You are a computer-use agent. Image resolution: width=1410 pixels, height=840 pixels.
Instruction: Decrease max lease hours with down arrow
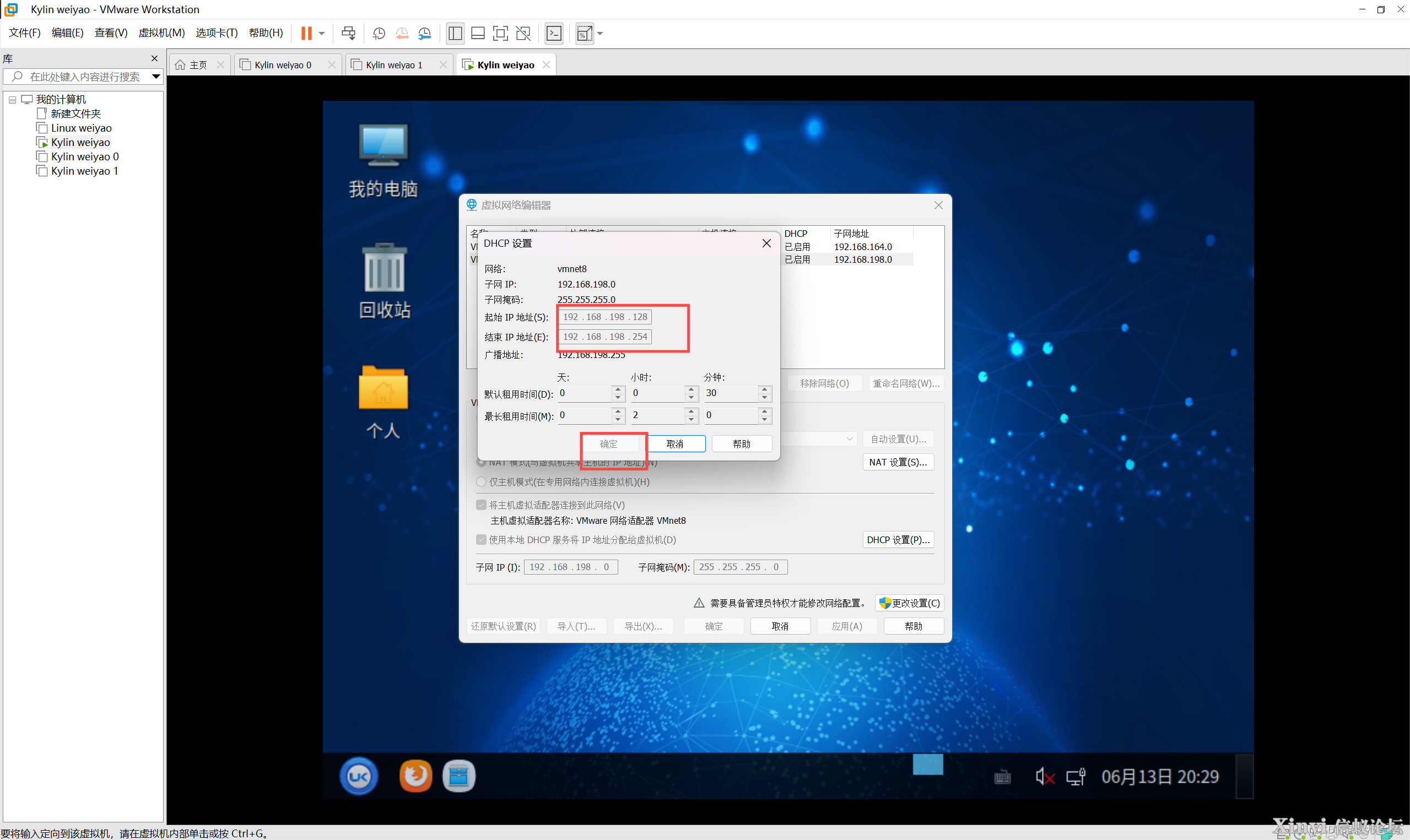click(691, 420)
